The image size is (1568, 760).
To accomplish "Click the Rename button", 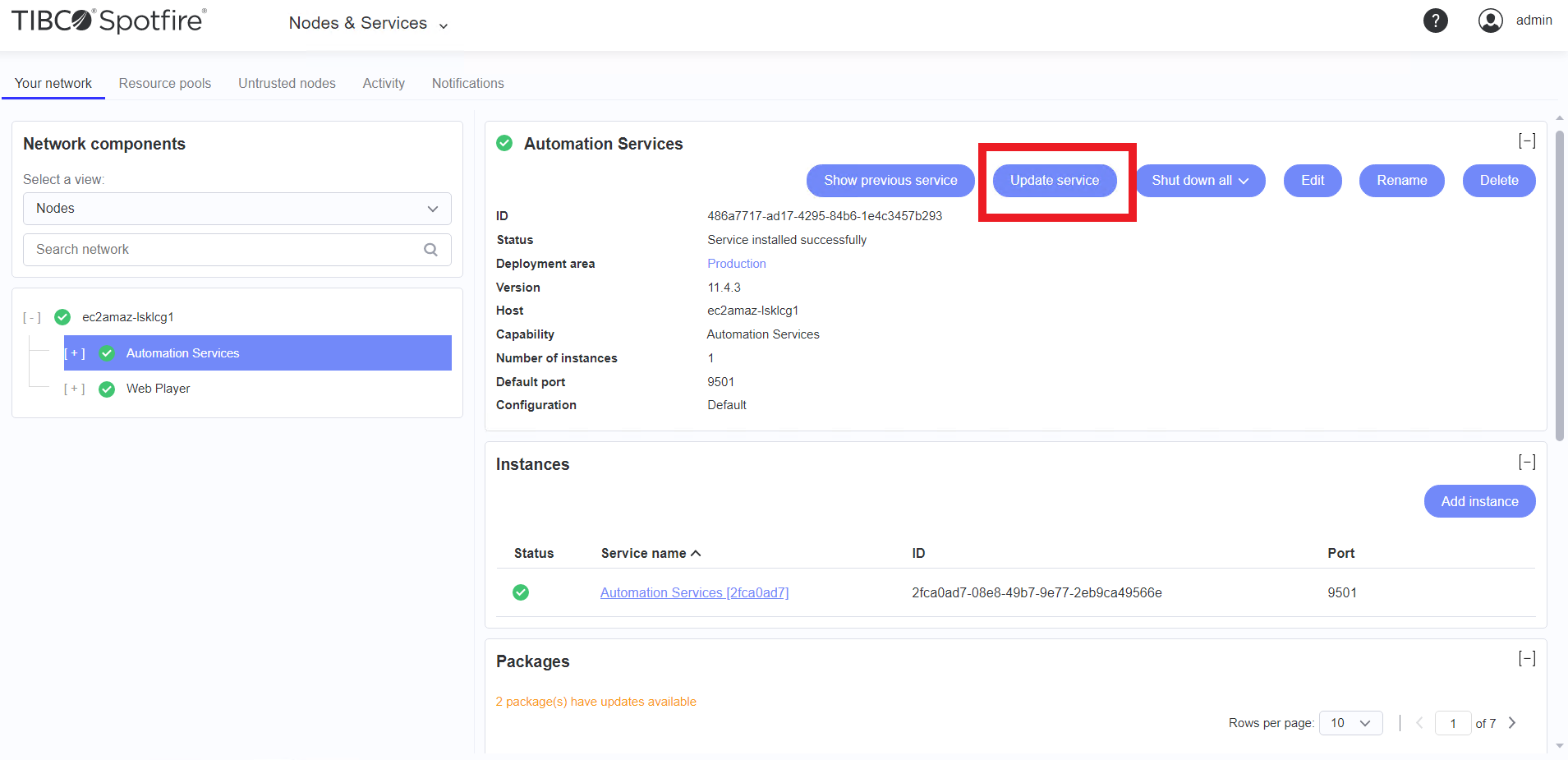I will click(1401, 181).
